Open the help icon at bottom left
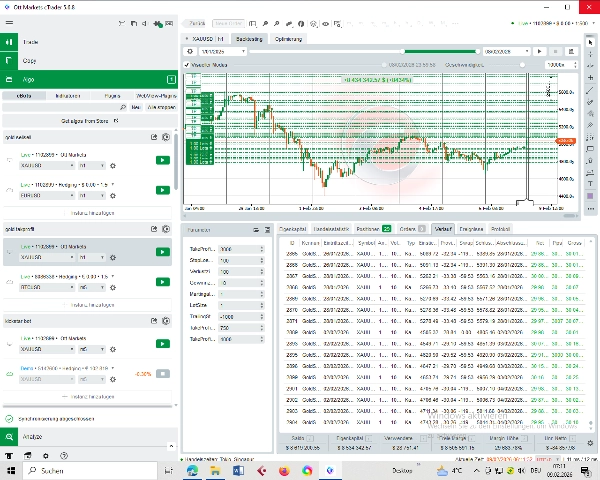 pyautogui.click(x=64, y=456)
